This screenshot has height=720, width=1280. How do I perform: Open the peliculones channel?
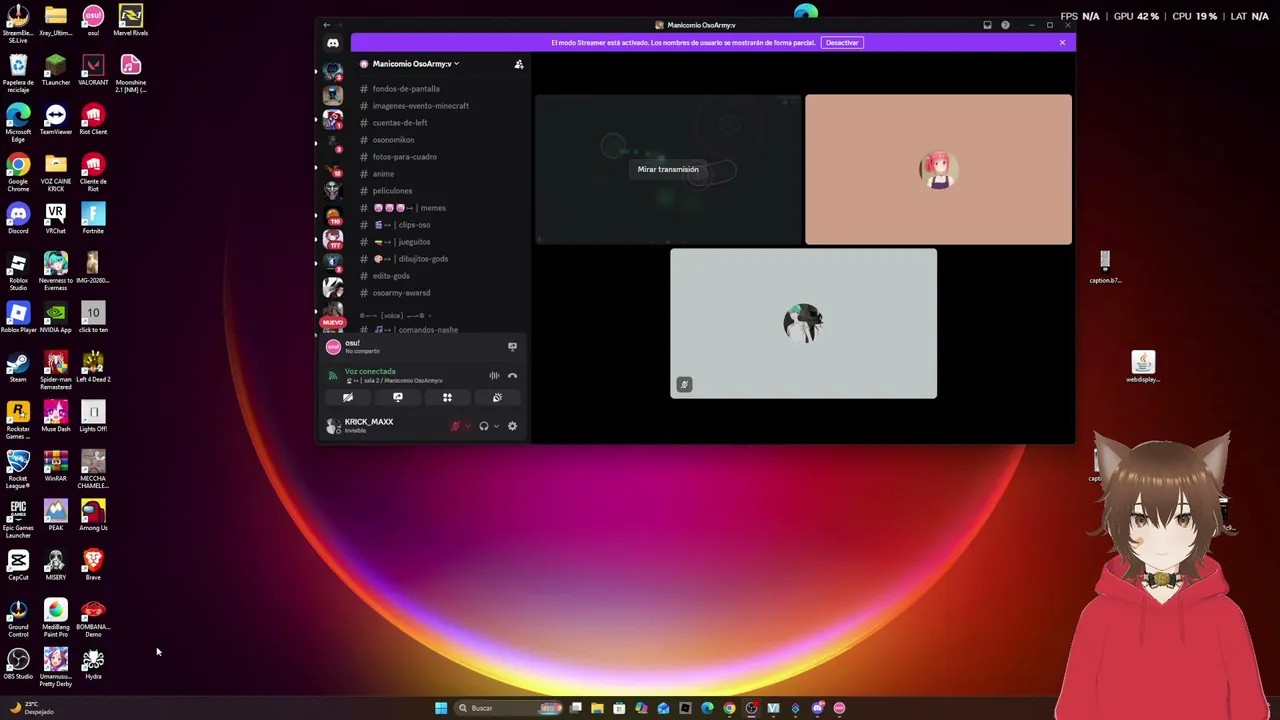click(x=392, y=191)
